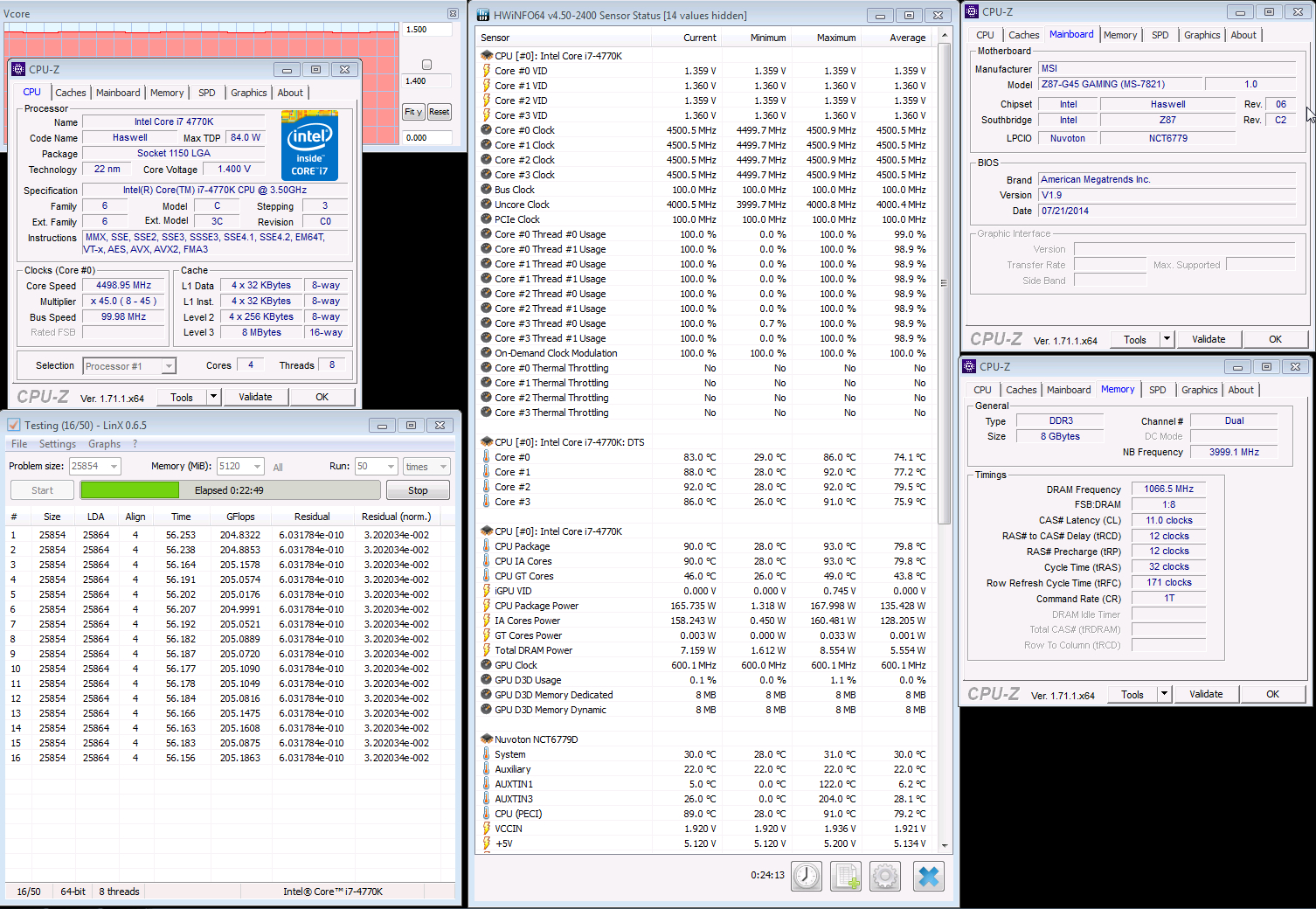This screenshot has width=1316, height=909.
Task: Click the thermometer icon beside the System sensor
Action: click(487, 754)
